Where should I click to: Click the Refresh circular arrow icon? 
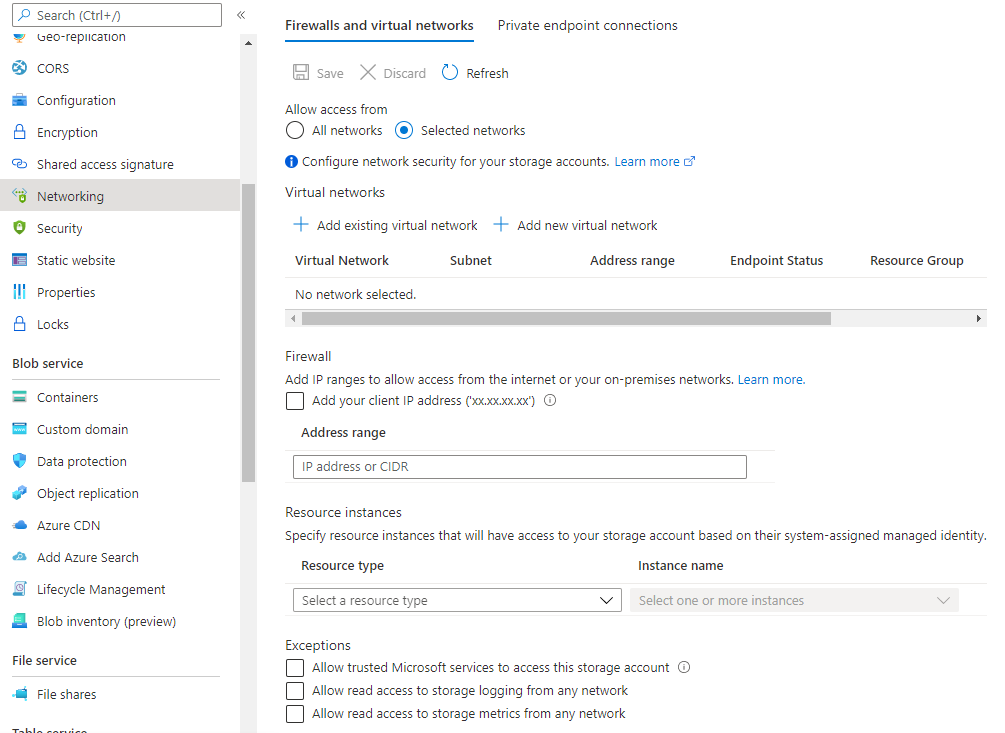(450, 72)
